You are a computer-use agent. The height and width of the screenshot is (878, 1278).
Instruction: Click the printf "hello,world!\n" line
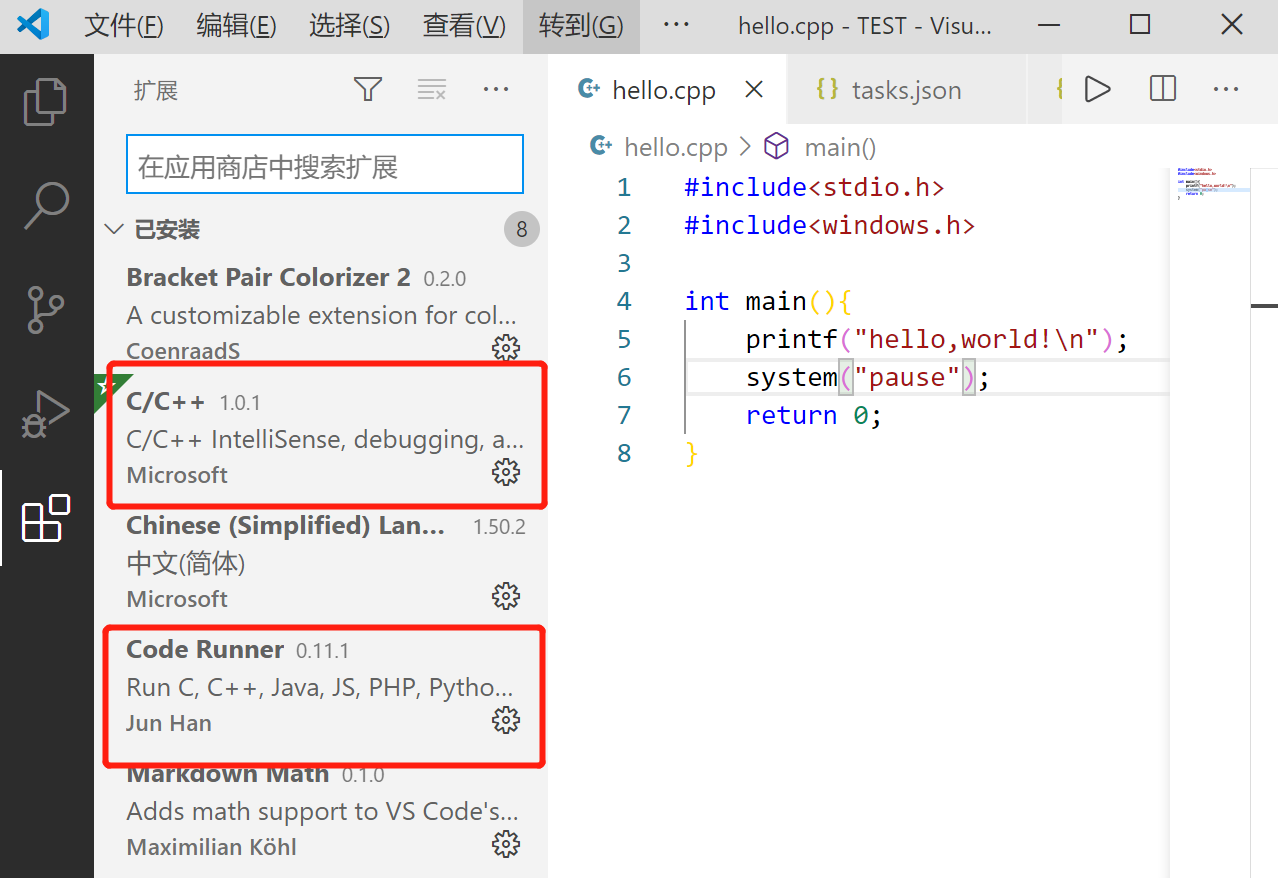coord(937,339)
